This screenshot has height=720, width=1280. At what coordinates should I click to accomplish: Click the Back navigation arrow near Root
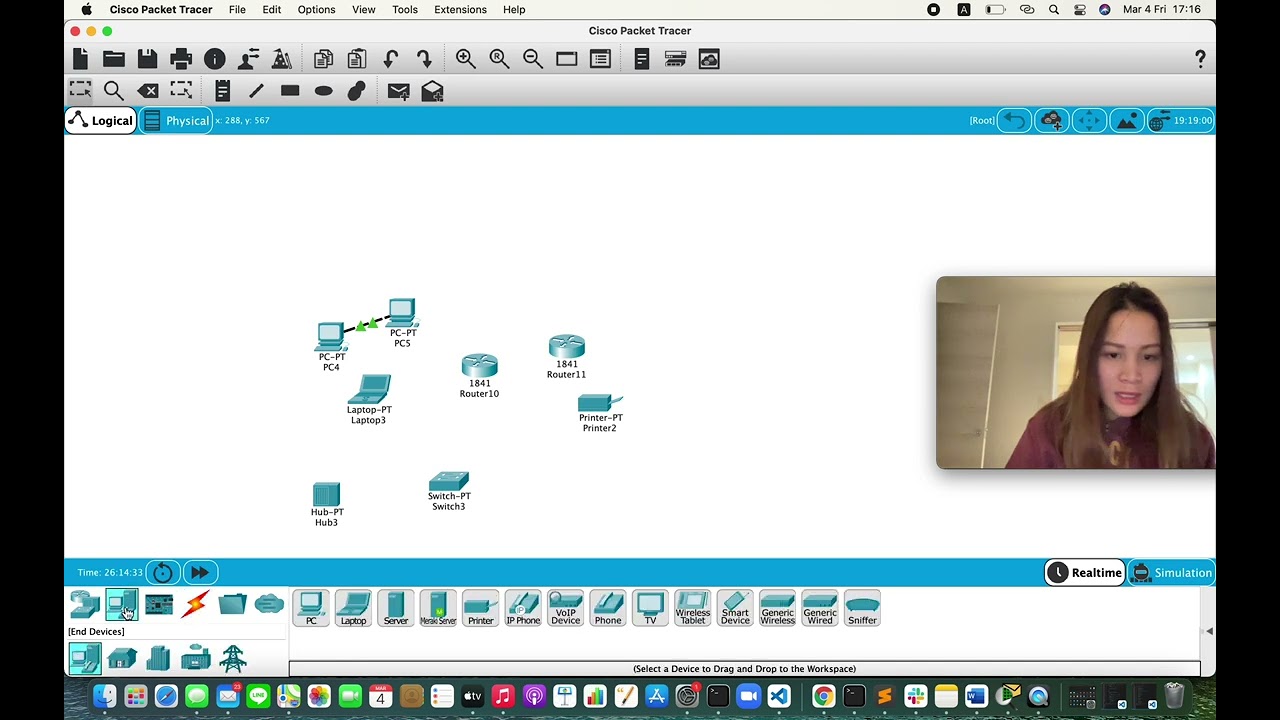click(x=1014, y=121)
